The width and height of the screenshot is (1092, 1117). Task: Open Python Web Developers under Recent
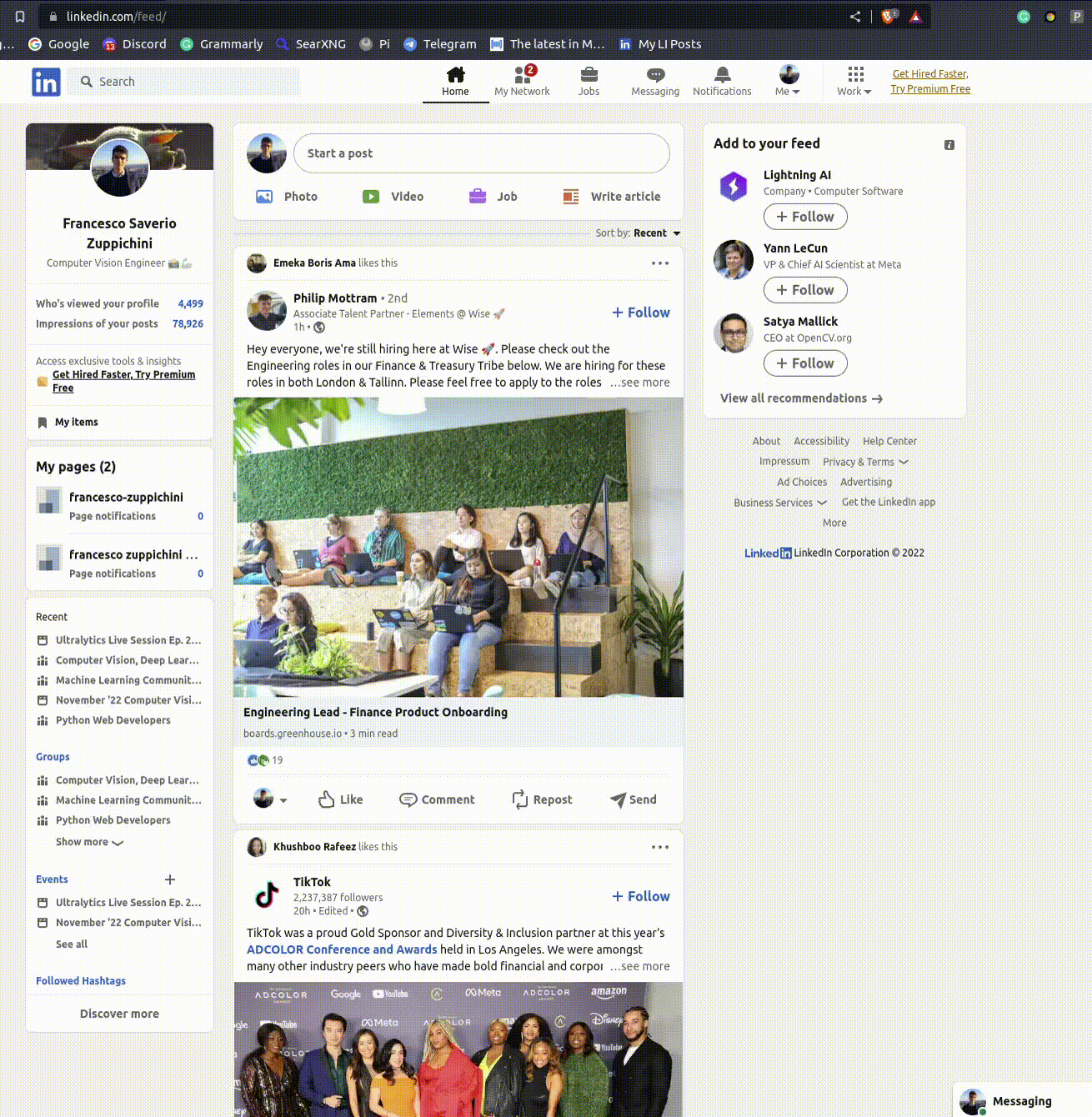[x=113, y=720]
